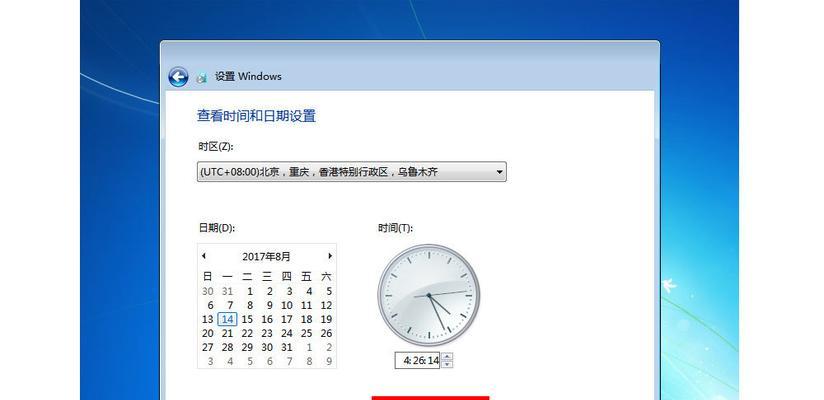Image resolution: width=824 pixels, height=400 pixels.
Task: Select August 6 in the calendar
Action: pos(210,305)
